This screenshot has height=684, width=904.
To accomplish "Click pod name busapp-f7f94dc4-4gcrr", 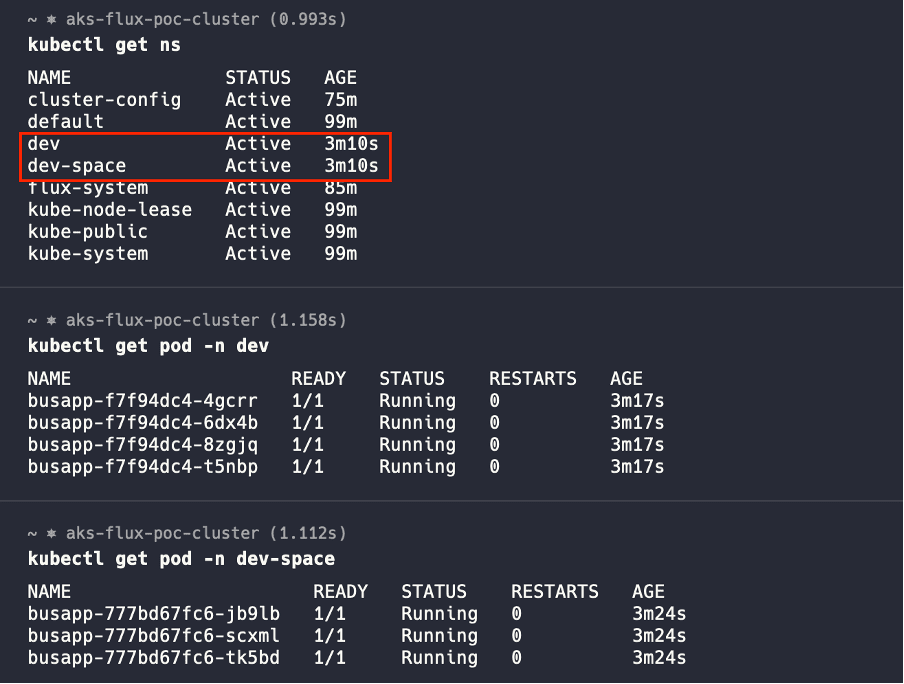I will pyautogui.click(x=143, y=401).
